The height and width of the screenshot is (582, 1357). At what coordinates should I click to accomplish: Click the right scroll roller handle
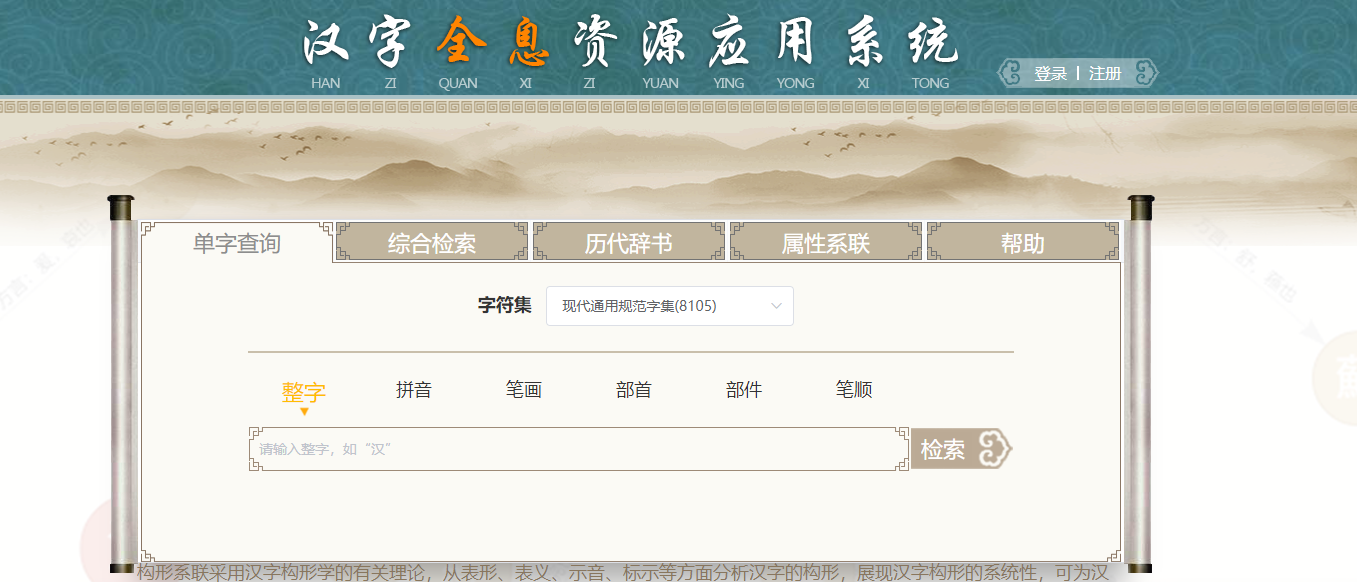(1140, 385)
